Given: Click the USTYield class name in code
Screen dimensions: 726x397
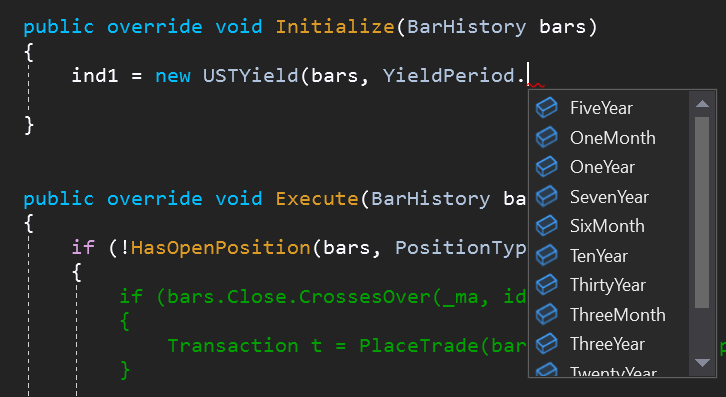Looking at the screenshot, I should pos(250,76).
